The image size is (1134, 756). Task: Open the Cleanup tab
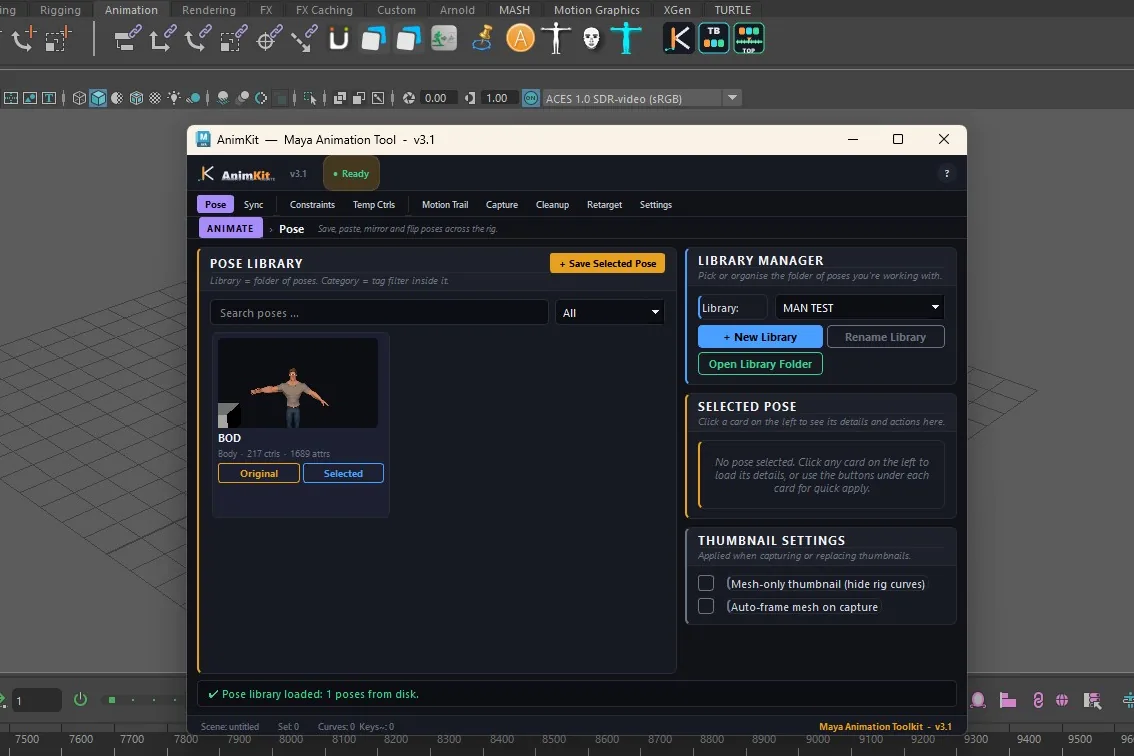tap(553, 205)
